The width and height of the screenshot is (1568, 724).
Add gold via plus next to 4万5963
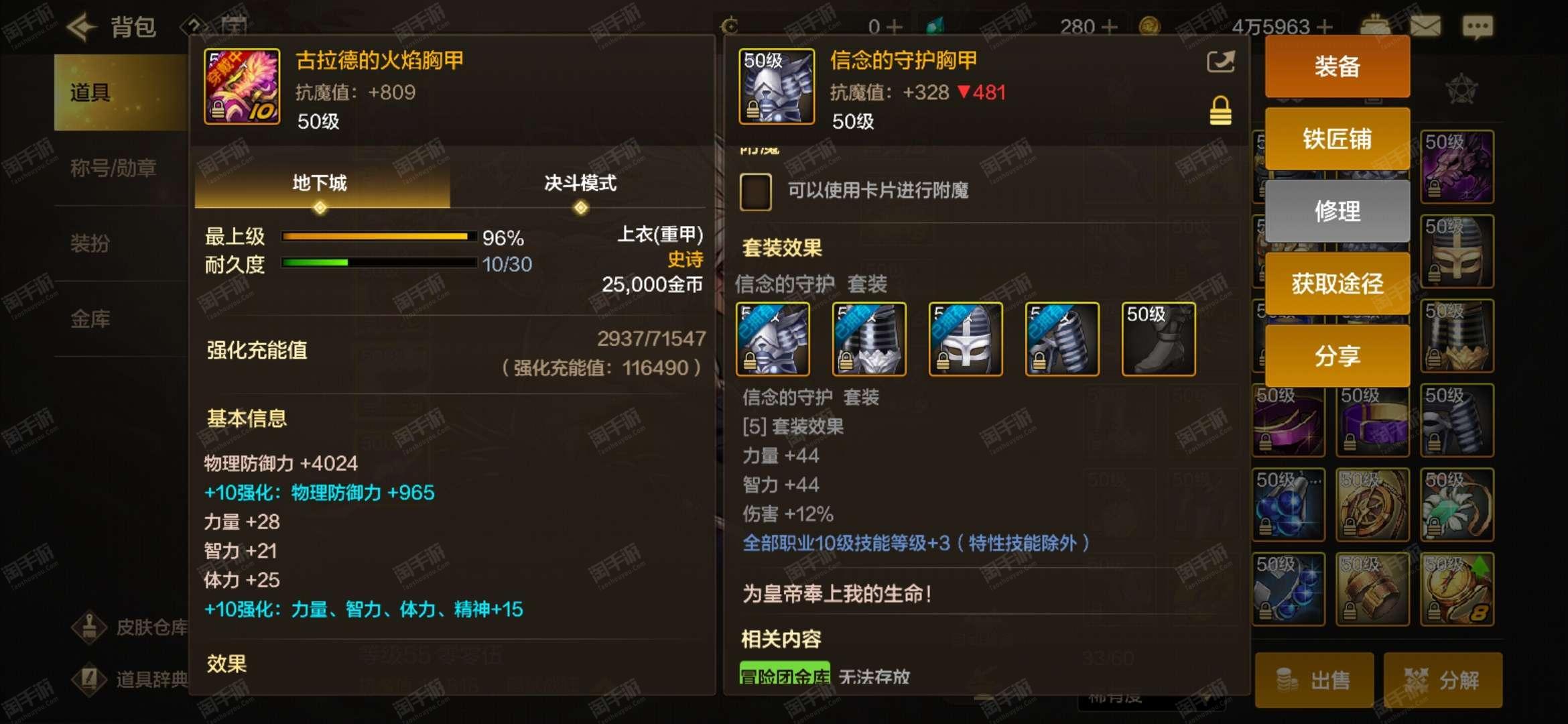tap(1324, 27)
